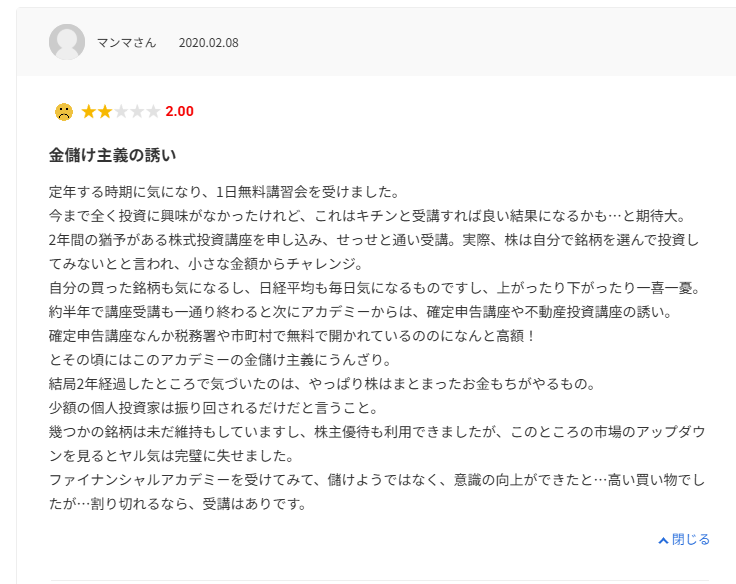The width and height of the screenshot is (736, 584).
Task: Click the line starting 少額の個人投資家は
Action: tap(214, 407)
